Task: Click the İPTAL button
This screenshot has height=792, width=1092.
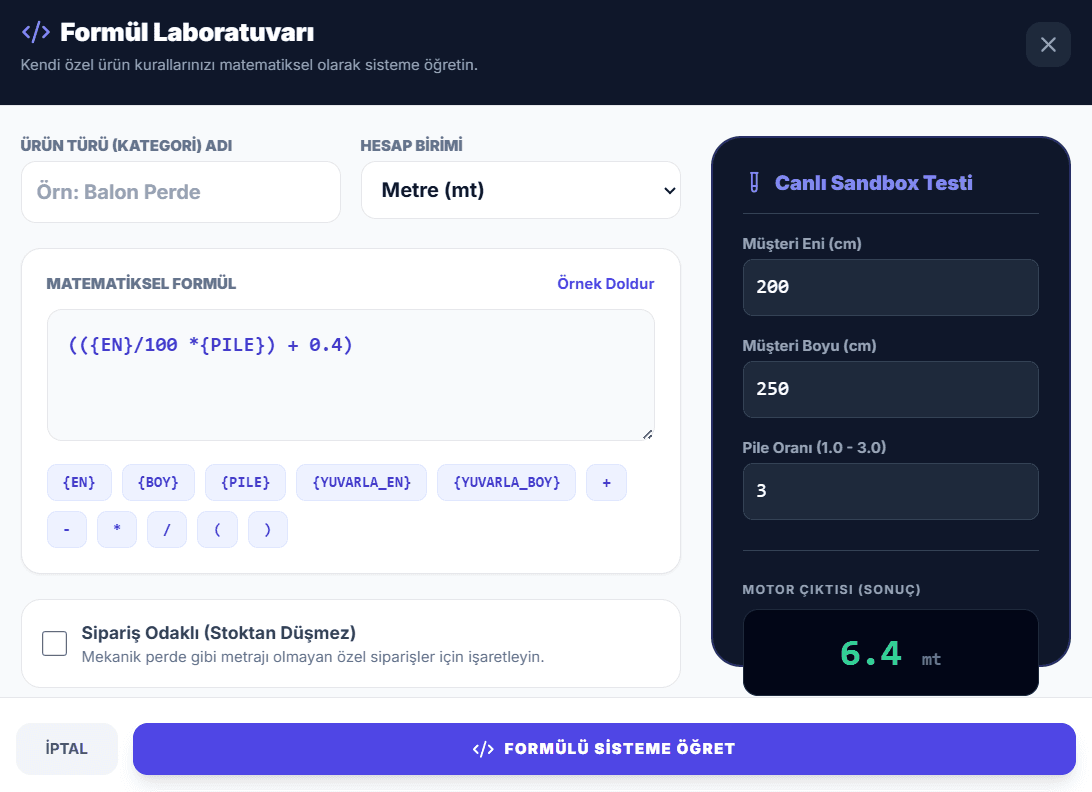Action: pyautogui.click(x=67, y=749)
